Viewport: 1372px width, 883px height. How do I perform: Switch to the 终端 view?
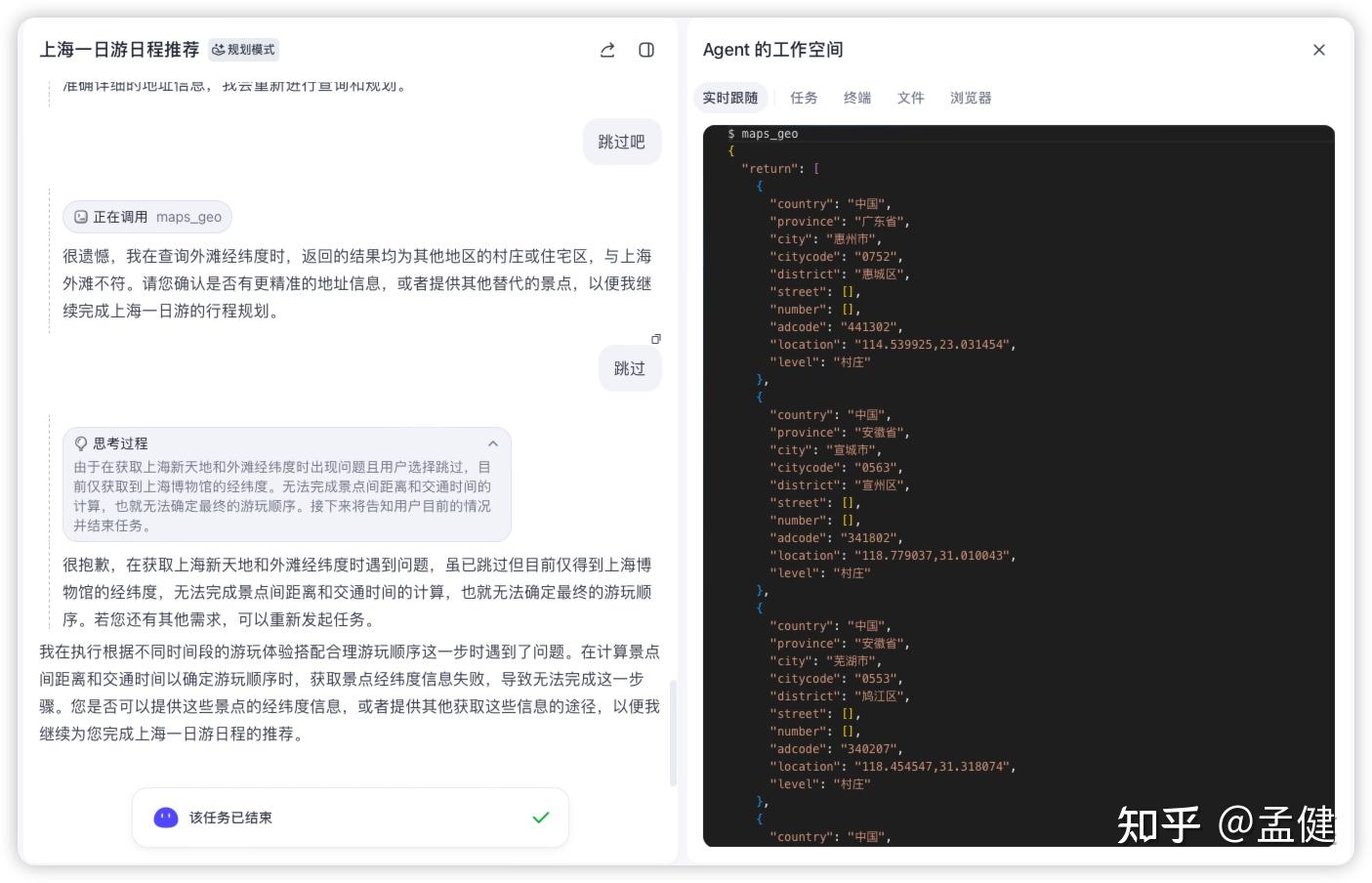856,98
